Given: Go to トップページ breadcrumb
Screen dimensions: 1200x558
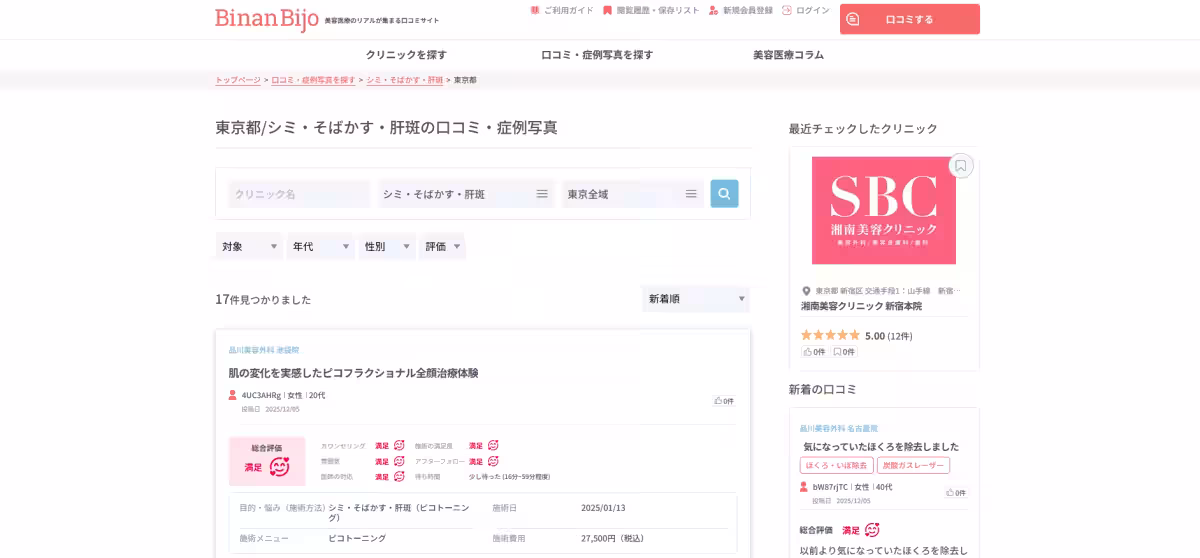Looking at the screenshot, I should click(238, 80).
